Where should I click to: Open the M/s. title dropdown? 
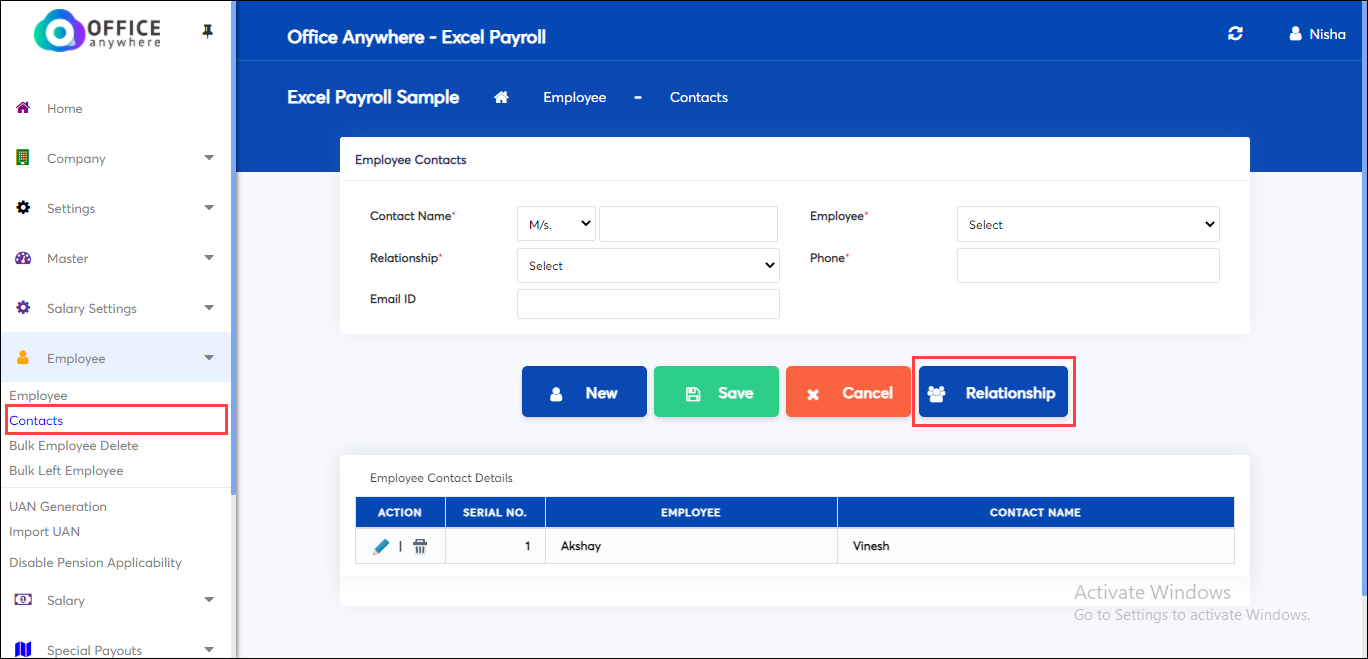pos(556,224)
